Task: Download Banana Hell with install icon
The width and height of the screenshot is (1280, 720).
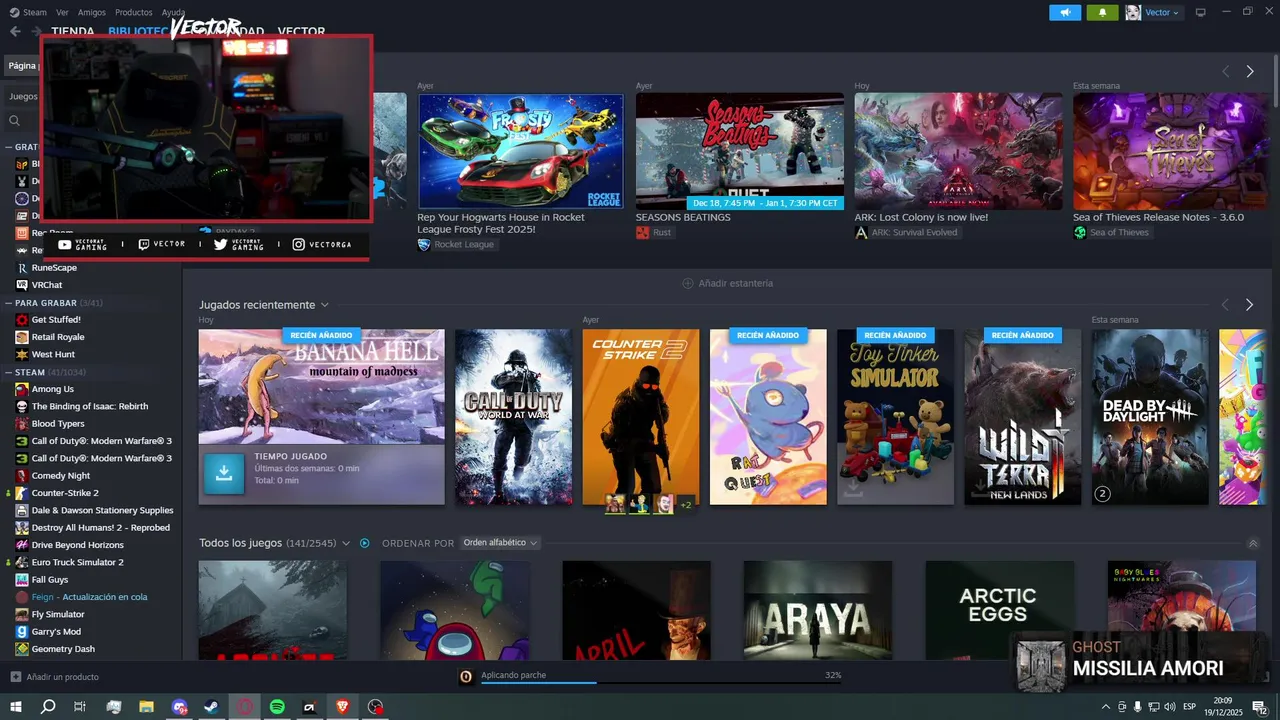Action: (x=224, y=474)
